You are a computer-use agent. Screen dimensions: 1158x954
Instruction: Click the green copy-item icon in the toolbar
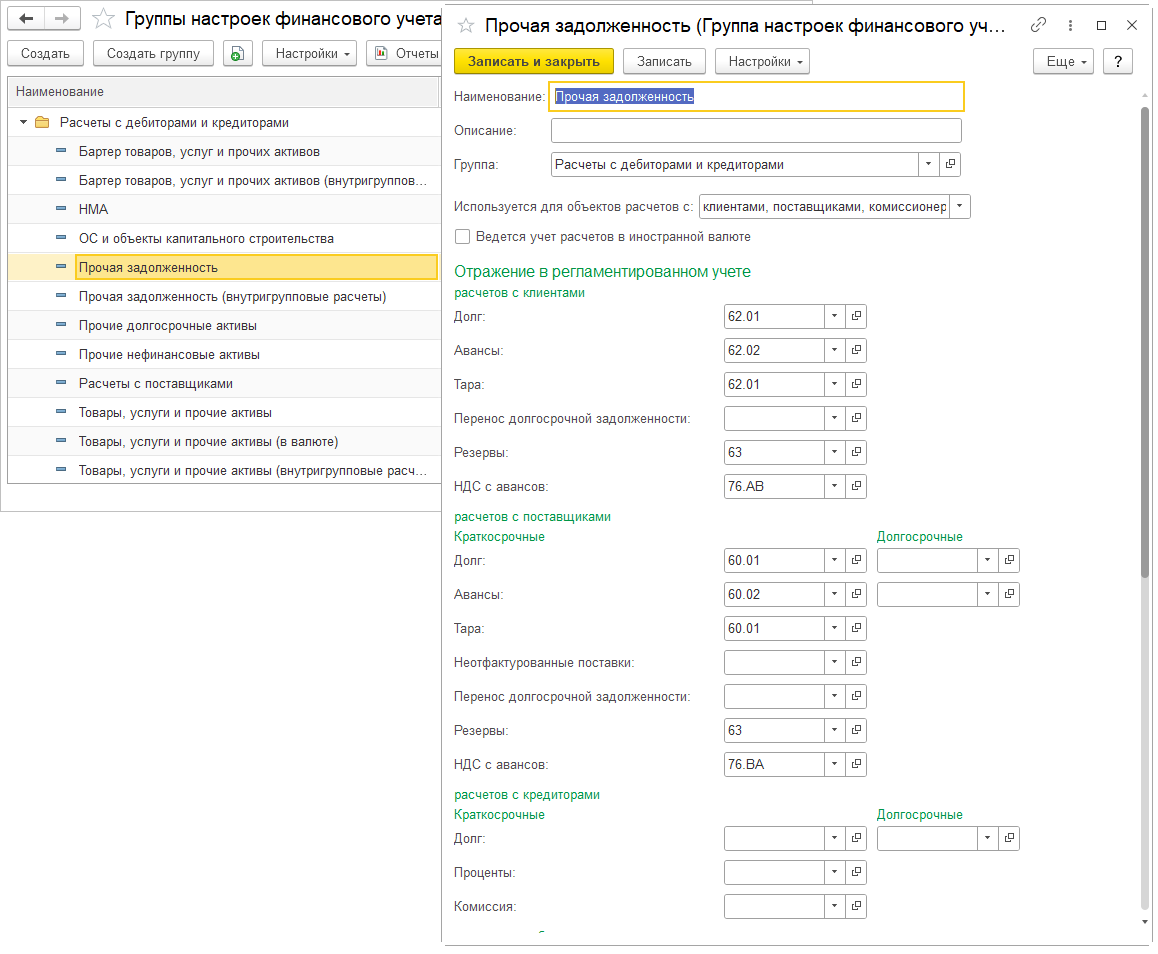point(237,54)
